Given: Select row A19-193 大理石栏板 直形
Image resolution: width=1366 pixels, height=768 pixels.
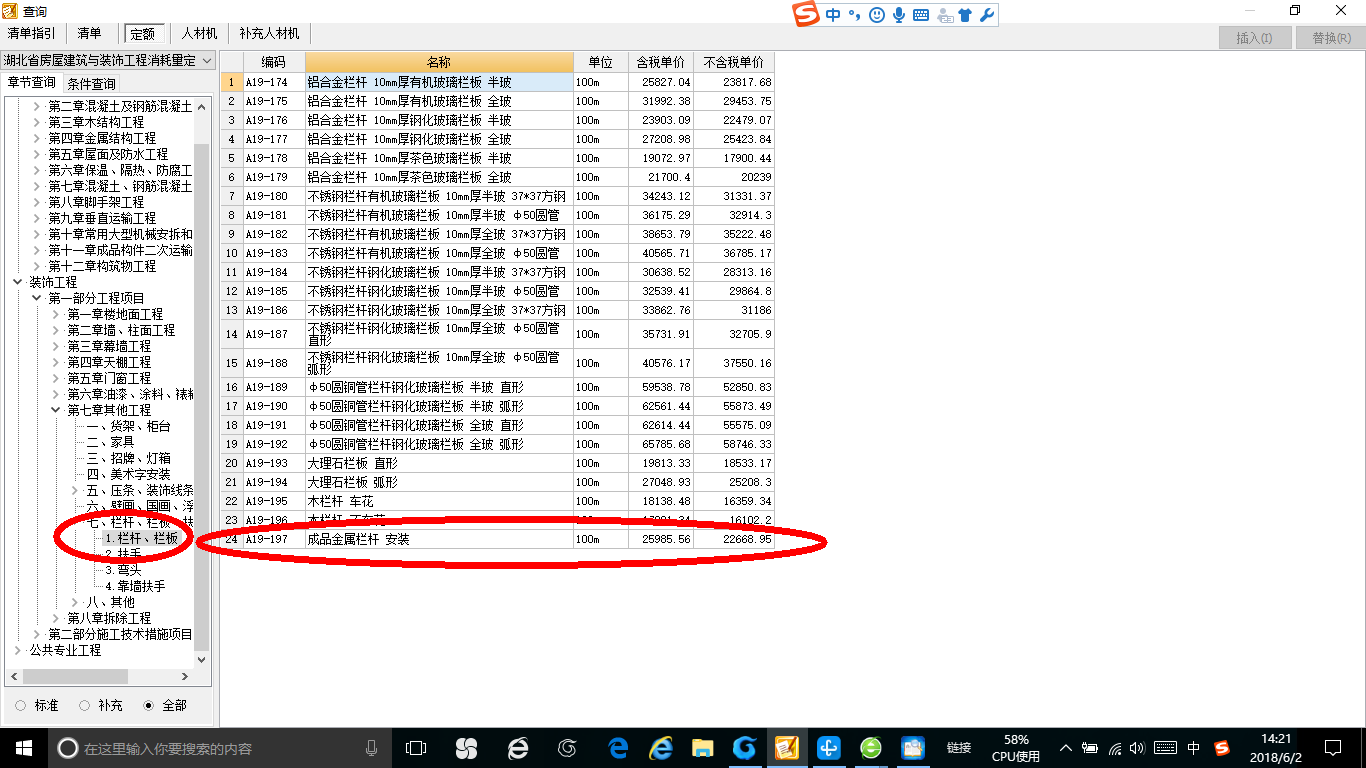Looking at the screenshot, I should coord(497,463).
